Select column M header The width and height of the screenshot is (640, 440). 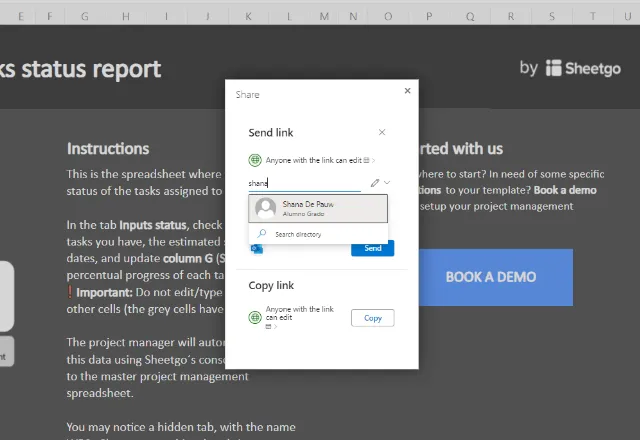coord(324,16)
